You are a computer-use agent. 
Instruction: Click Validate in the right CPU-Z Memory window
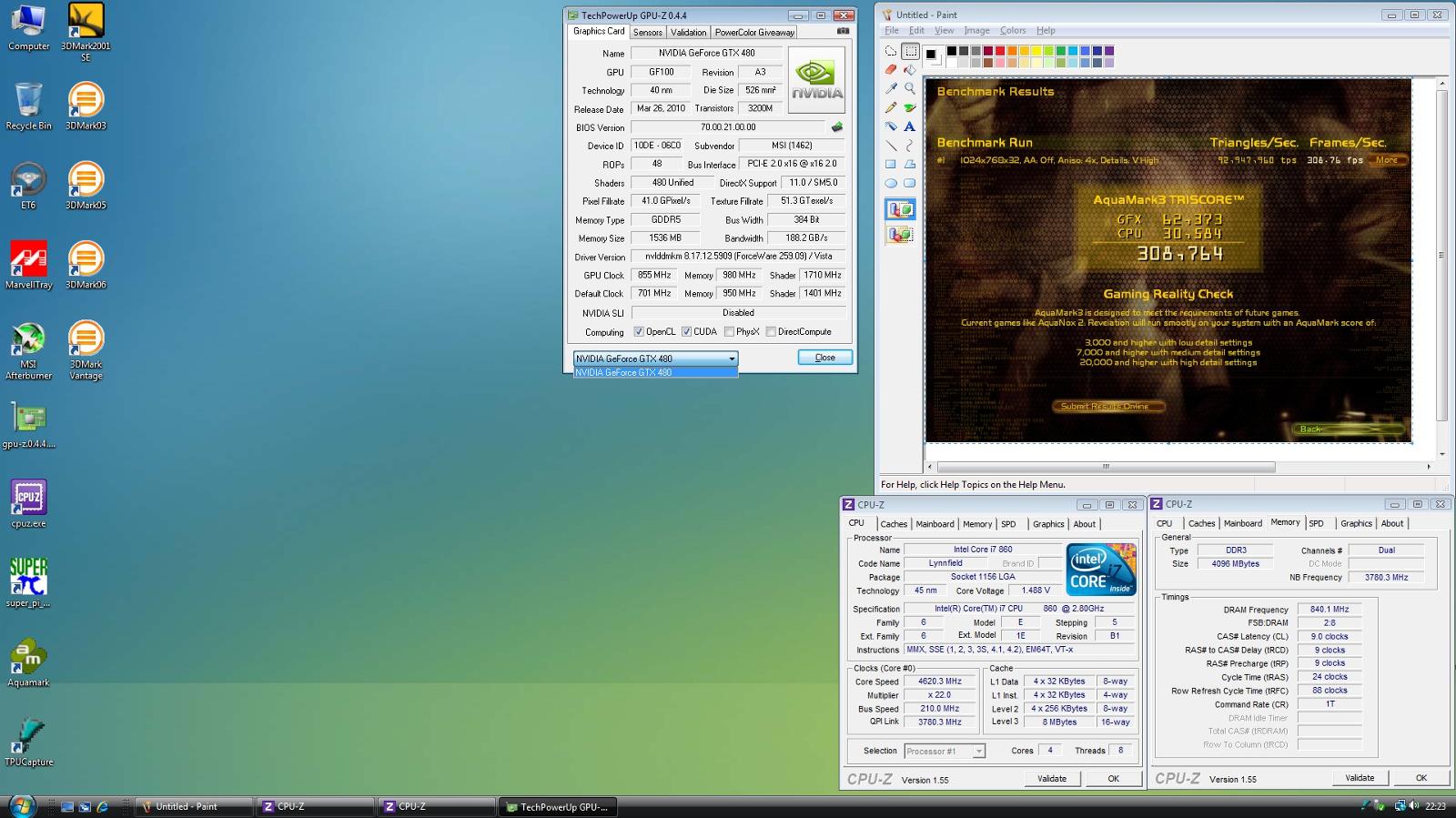pos(1360,778)
